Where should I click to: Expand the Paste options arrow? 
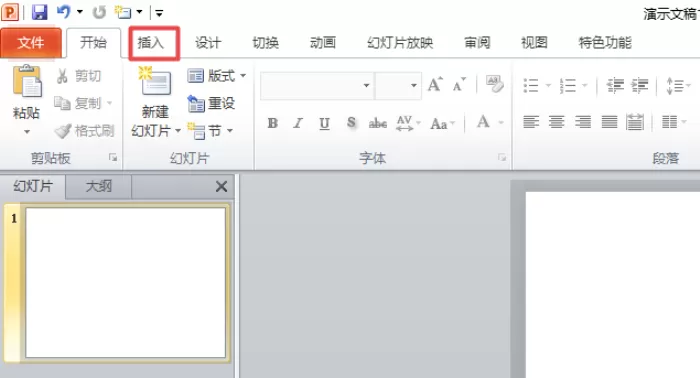tap(27, 132)
